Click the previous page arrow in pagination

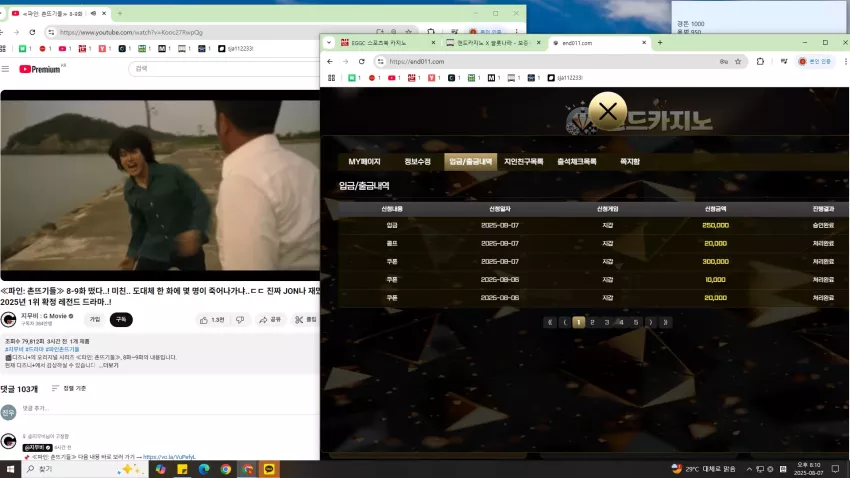click(x=564, y=322)
